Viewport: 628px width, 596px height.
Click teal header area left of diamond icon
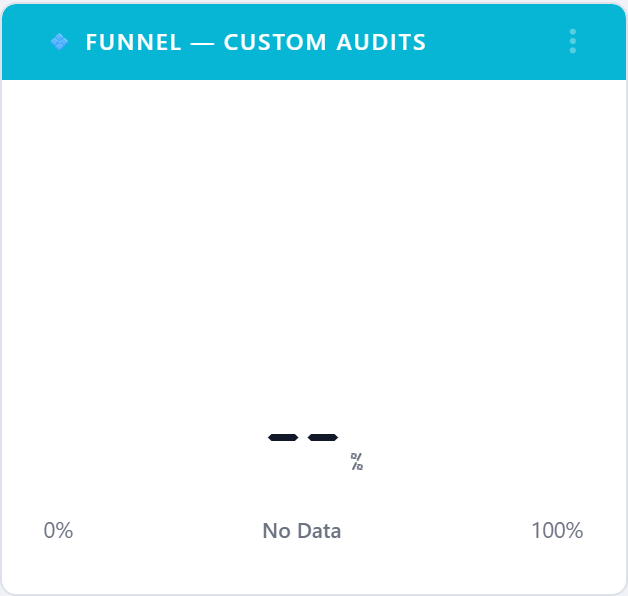26,42
